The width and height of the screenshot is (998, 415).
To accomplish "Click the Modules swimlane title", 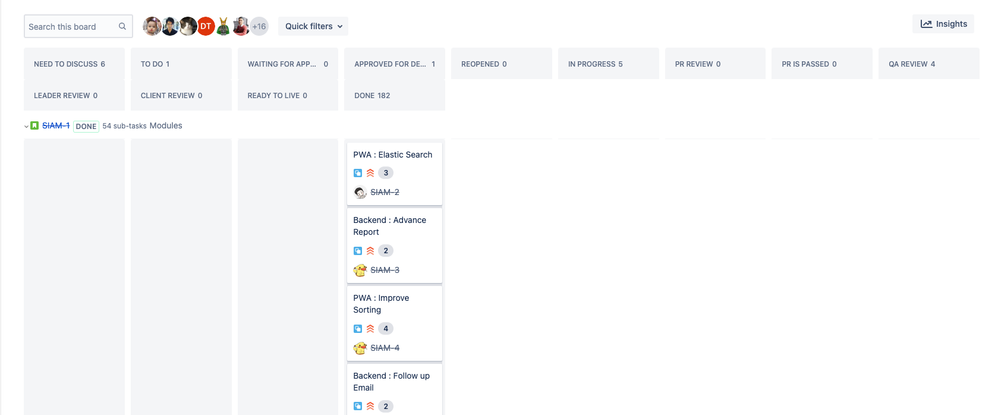I will tap(165, 126).
